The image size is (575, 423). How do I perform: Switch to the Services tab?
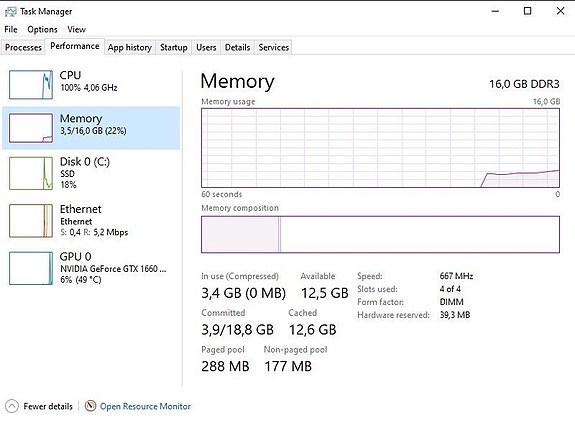274,47
